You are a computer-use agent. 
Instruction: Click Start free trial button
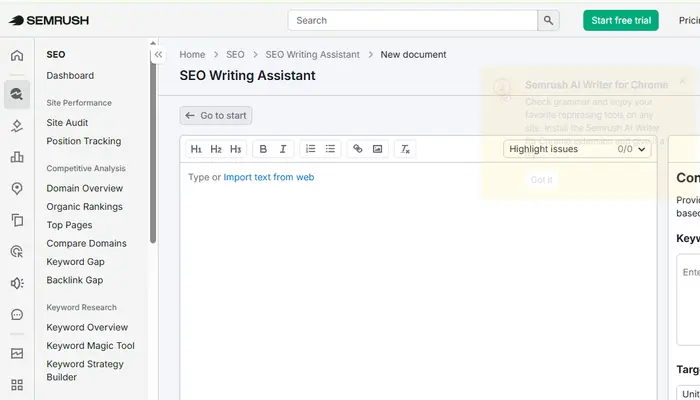tap(621, 21)
